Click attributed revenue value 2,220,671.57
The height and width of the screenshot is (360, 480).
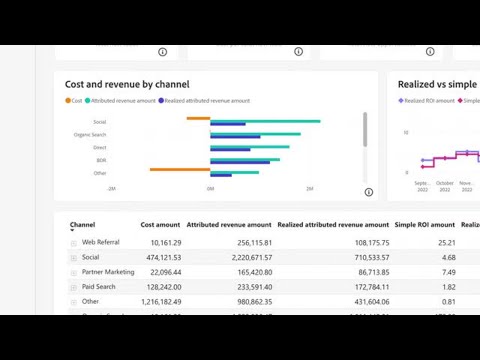click(252, 257)
